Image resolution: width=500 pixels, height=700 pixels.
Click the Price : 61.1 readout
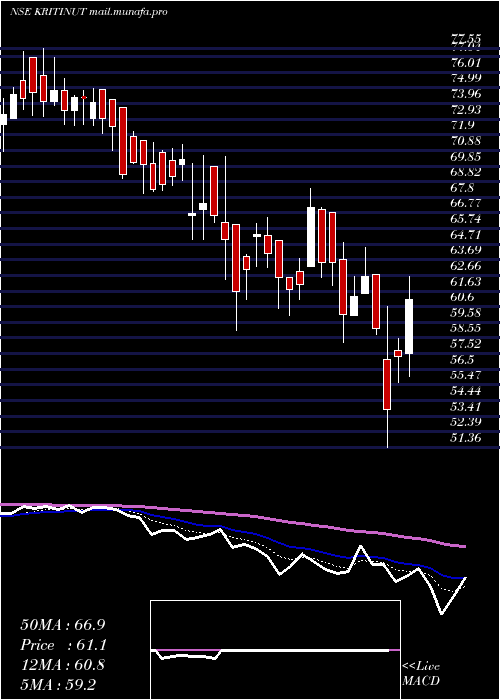63,645
